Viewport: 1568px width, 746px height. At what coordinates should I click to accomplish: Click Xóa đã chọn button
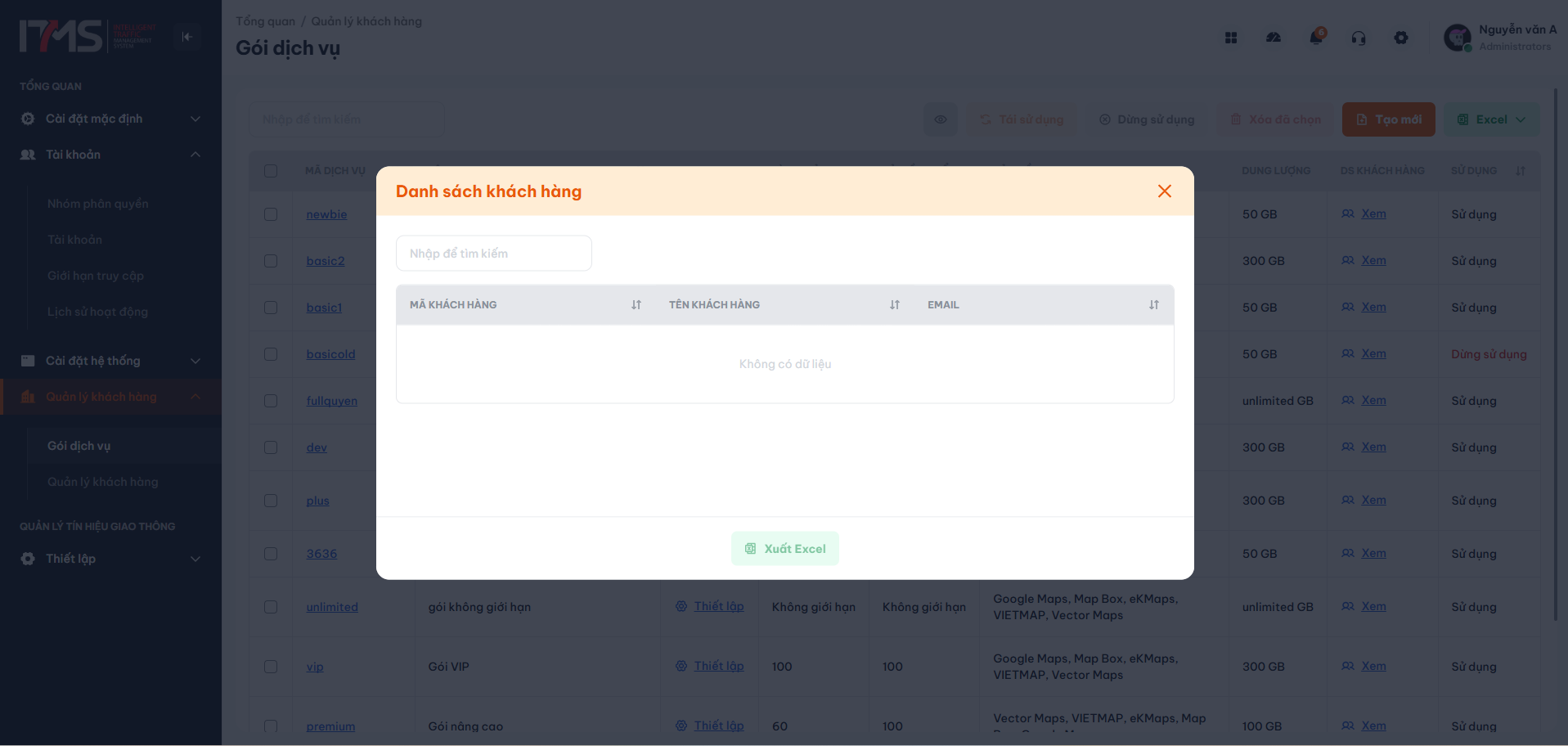pyautogui.click(x=1276, y=119)
